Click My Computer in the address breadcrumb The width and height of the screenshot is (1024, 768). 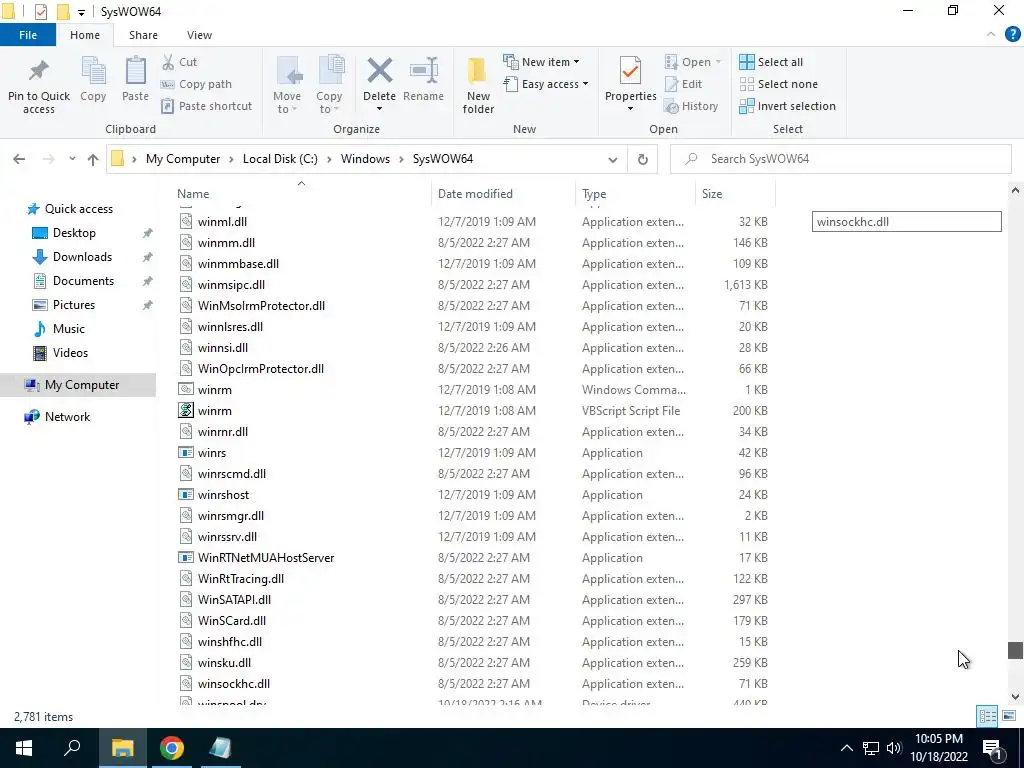[x=183, y=159]
